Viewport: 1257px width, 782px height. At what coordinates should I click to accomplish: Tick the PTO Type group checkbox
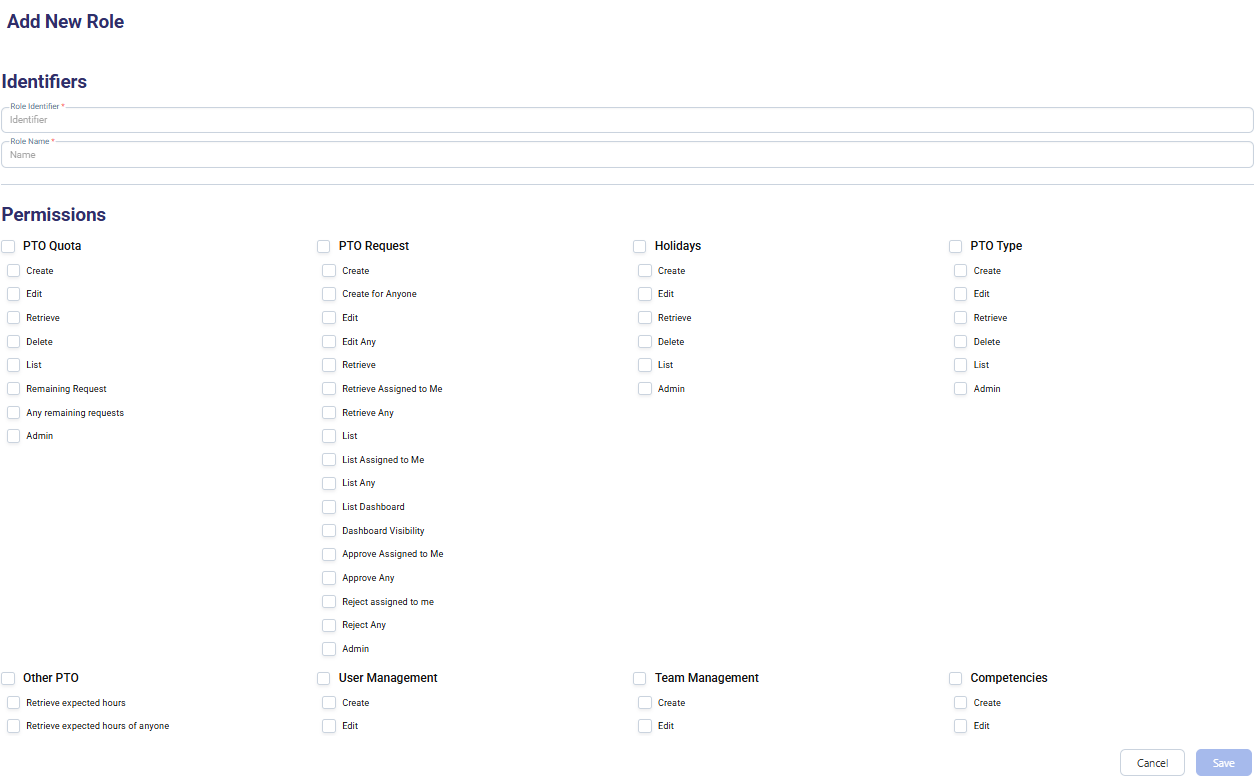tap(956, 246)
